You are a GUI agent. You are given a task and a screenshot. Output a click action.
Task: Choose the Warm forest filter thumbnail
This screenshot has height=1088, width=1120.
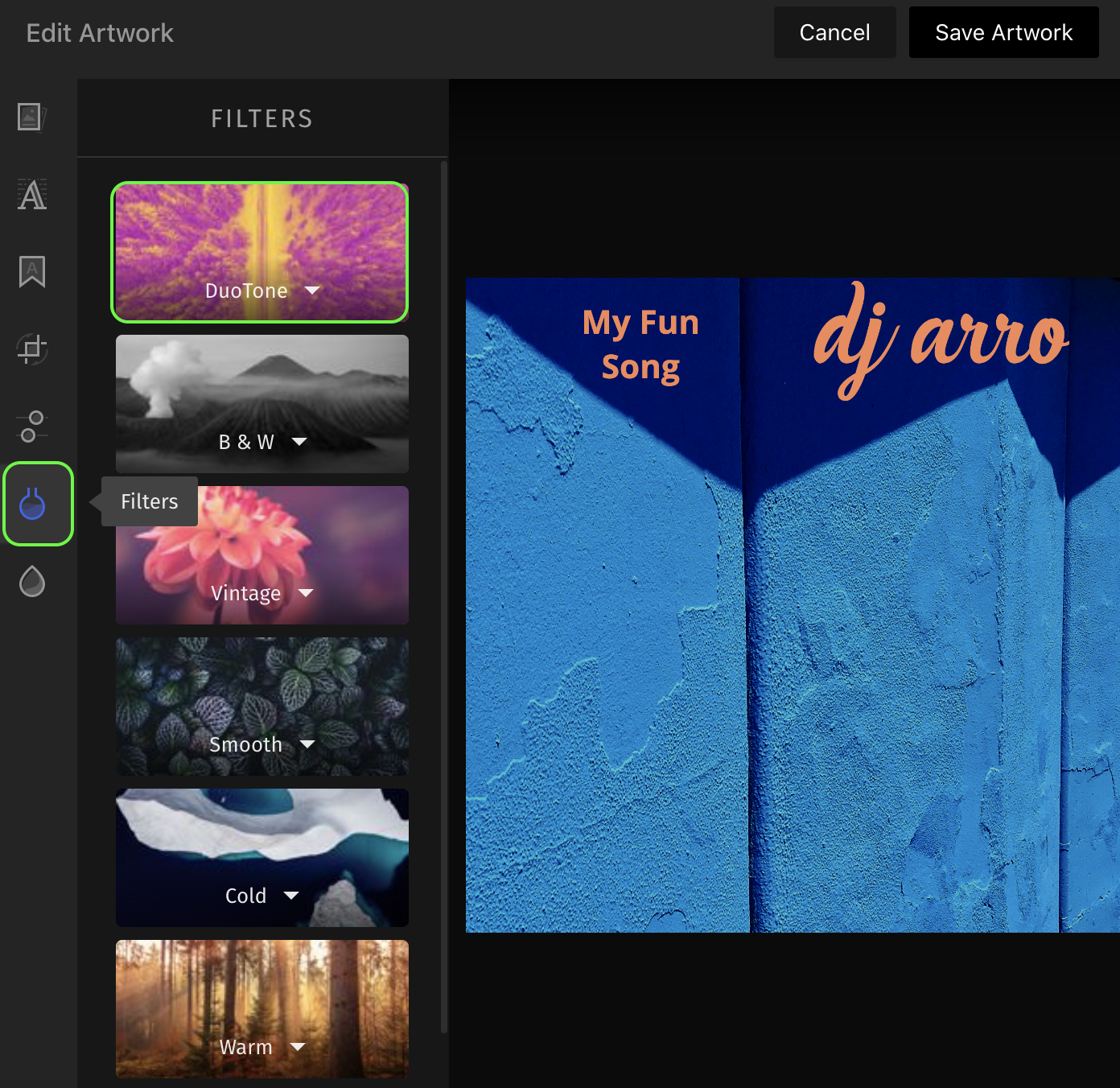coord(262,1009)
